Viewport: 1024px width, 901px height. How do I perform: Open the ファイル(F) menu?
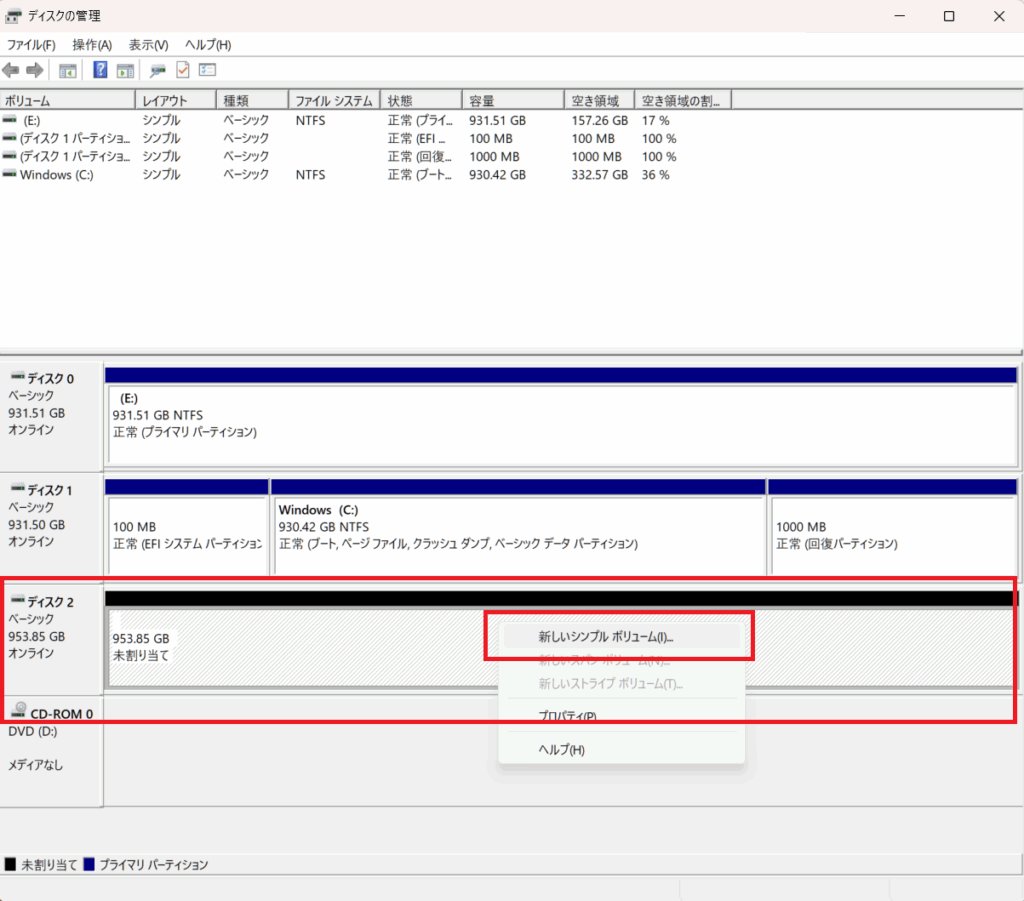[x=31, y=45]
